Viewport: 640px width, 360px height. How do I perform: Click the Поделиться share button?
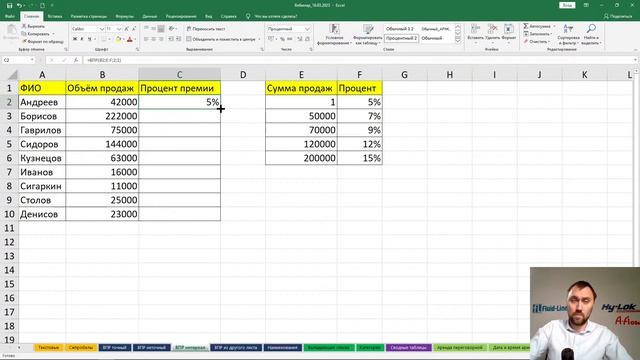[x=618, y=16]
